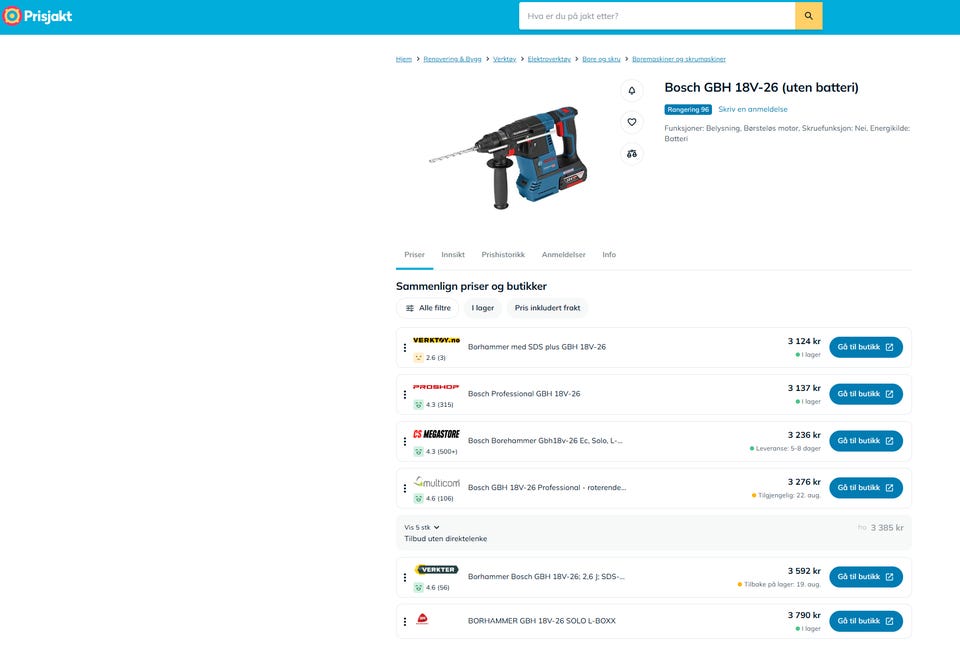
Task: Click the yellow search magnifier button
Action: click(x=808, y=16)
